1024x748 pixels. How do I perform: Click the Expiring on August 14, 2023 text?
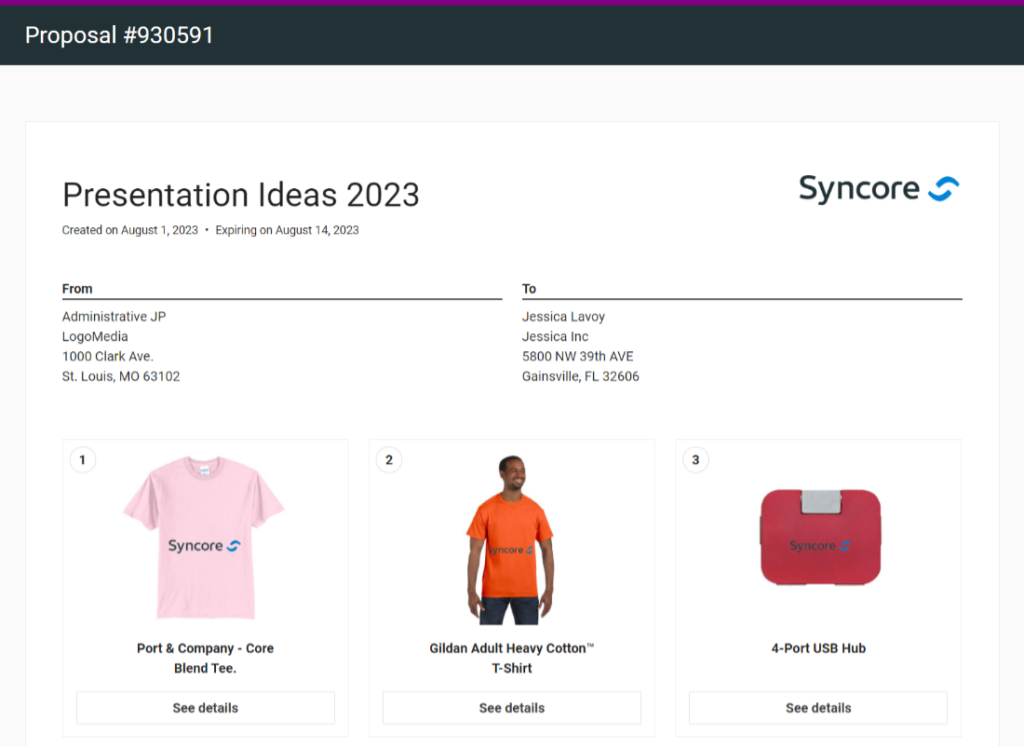pos(287,230)
